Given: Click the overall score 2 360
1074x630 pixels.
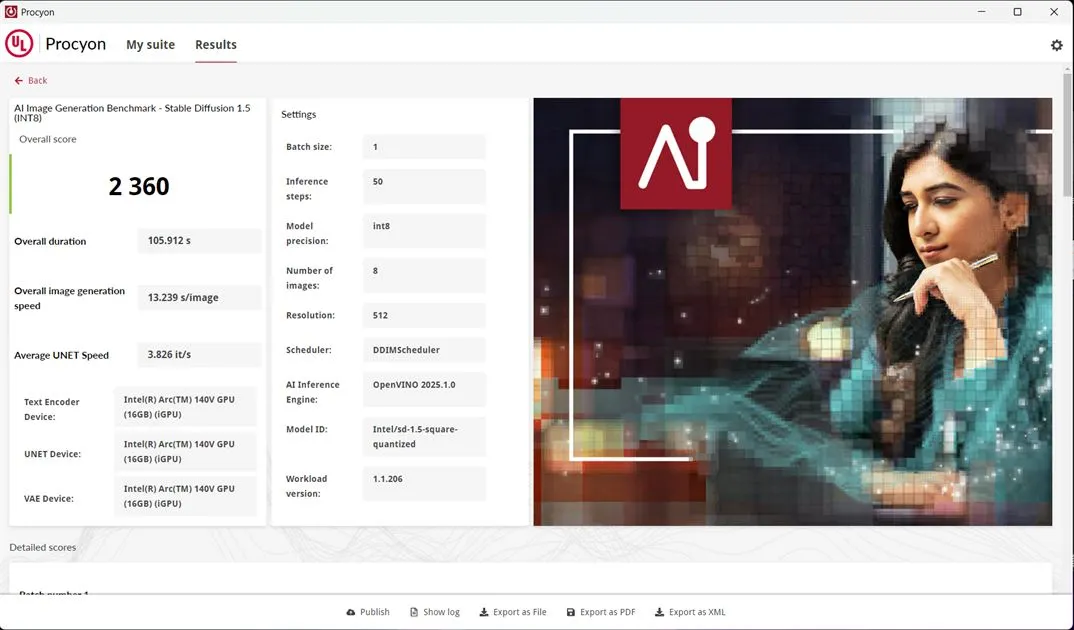Looking at the screenshot, I should tap(139, 186).
